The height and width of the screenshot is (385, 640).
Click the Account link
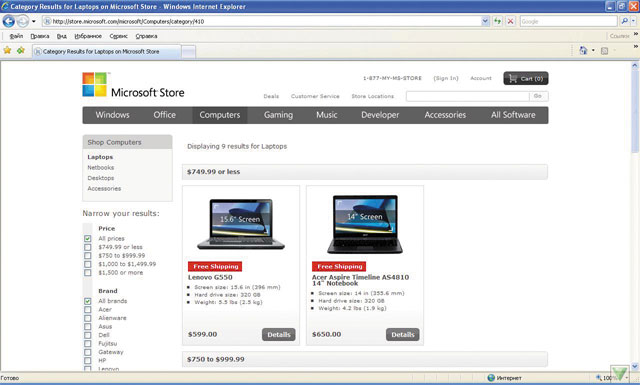pos(481,78)
